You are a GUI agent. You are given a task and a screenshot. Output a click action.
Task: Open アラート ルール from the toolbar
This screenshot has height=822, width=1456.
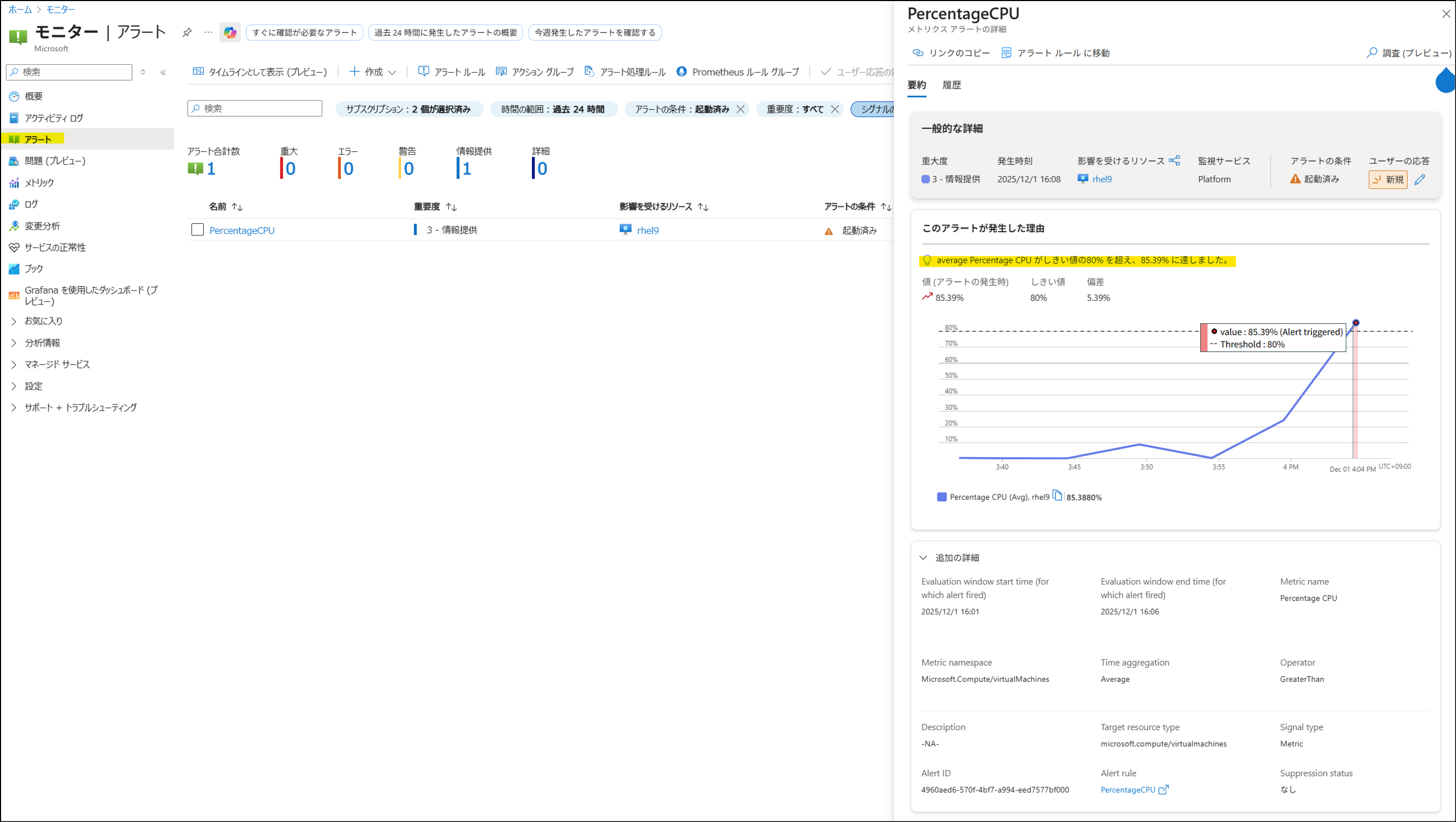[452, 72]
